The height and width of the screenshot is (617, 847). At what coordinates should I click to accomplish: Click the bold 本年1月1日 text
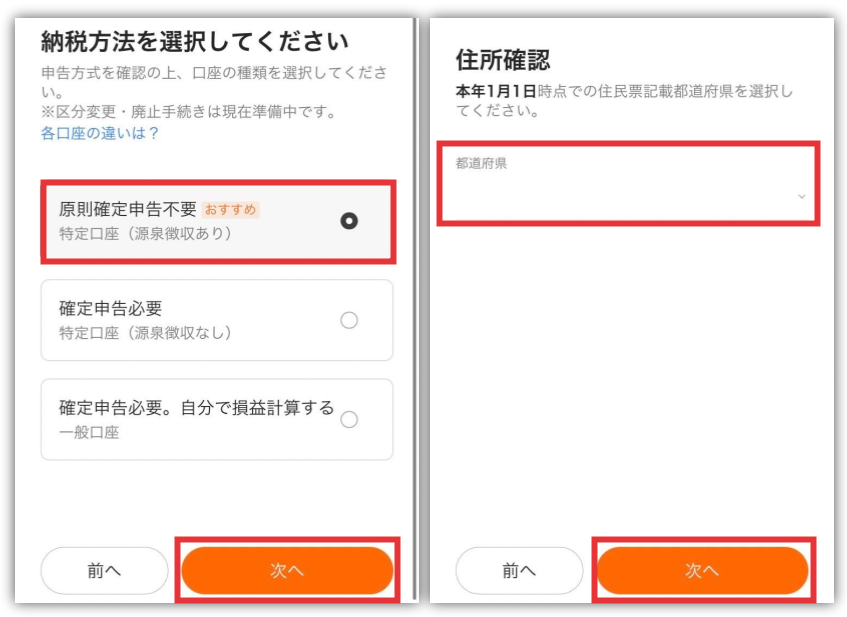click(x=496, y=91)
